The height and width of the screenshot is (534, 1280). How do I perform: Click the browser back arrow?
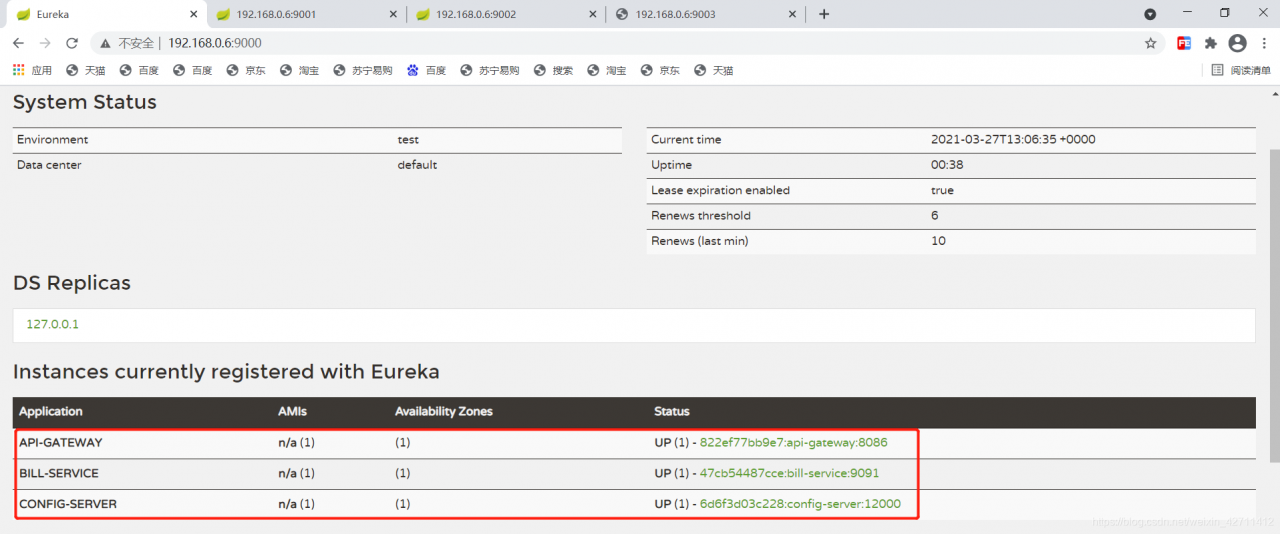(x=18, y=43)
